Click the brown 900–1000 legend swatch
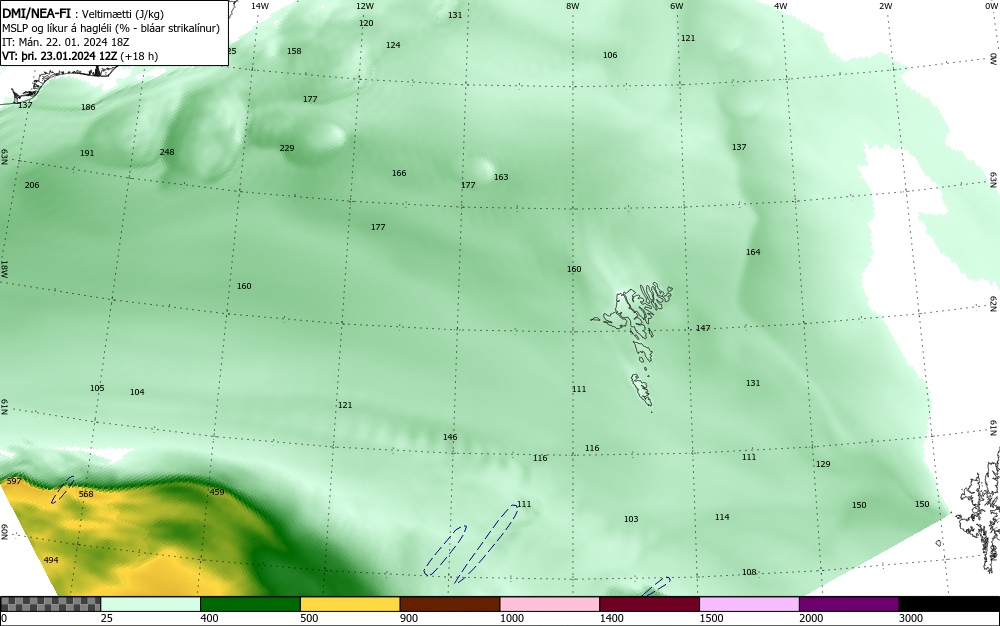Viewport: 1000px width, 626px height. pos(450,604)
